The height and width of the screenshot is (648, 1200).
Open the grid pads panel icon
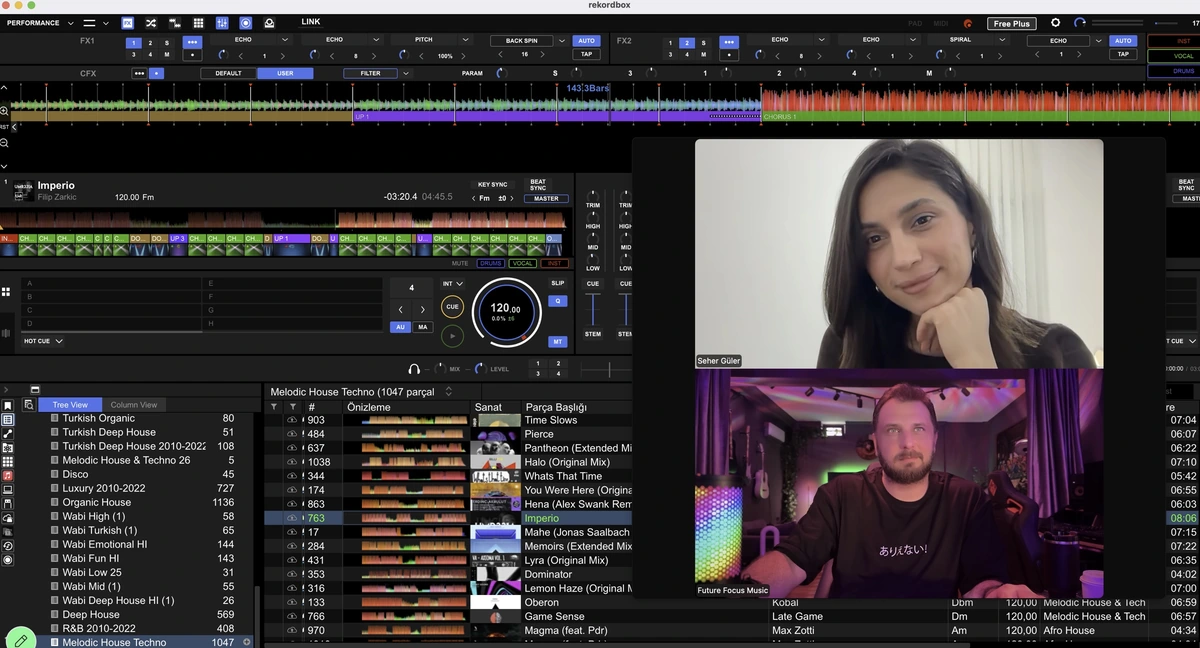pyautogui.click(x=198, y=22)
